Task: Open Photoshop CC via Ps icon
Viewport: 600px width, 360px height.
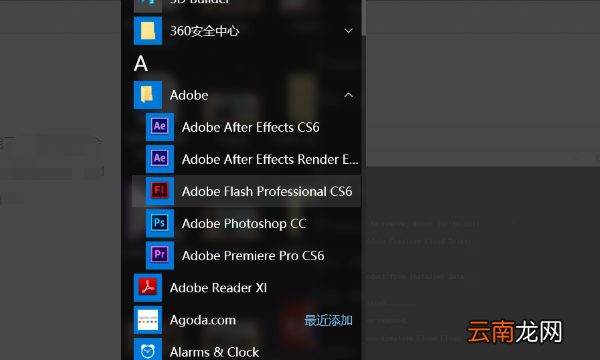Action: point(160,223)
